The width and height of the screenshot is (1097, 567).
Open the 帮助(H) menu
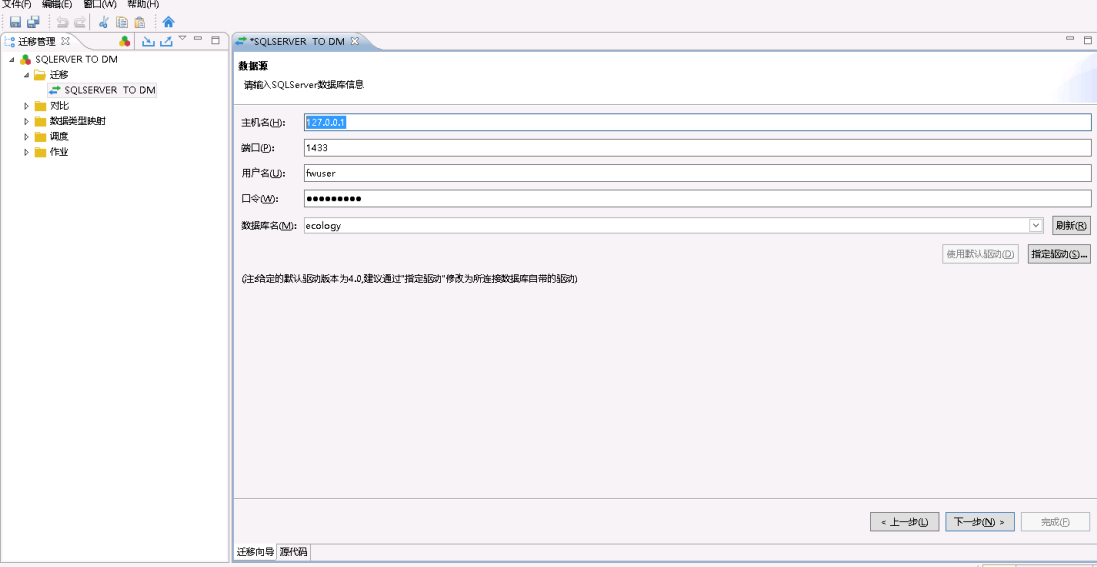point(143,4)
